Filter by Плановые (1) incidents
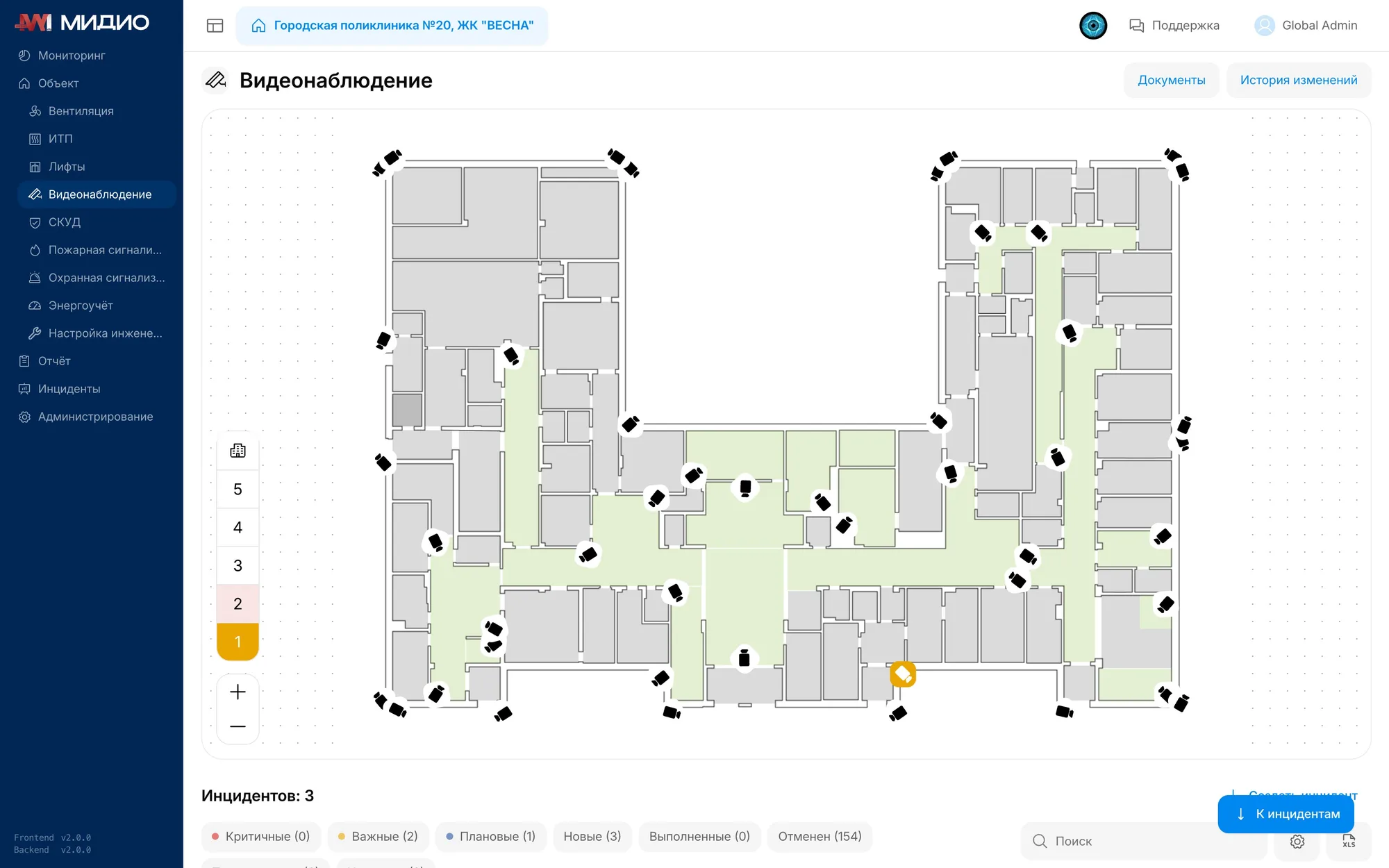The height and width of the screenshot is (868, 1389). click(x=491, y=837)
